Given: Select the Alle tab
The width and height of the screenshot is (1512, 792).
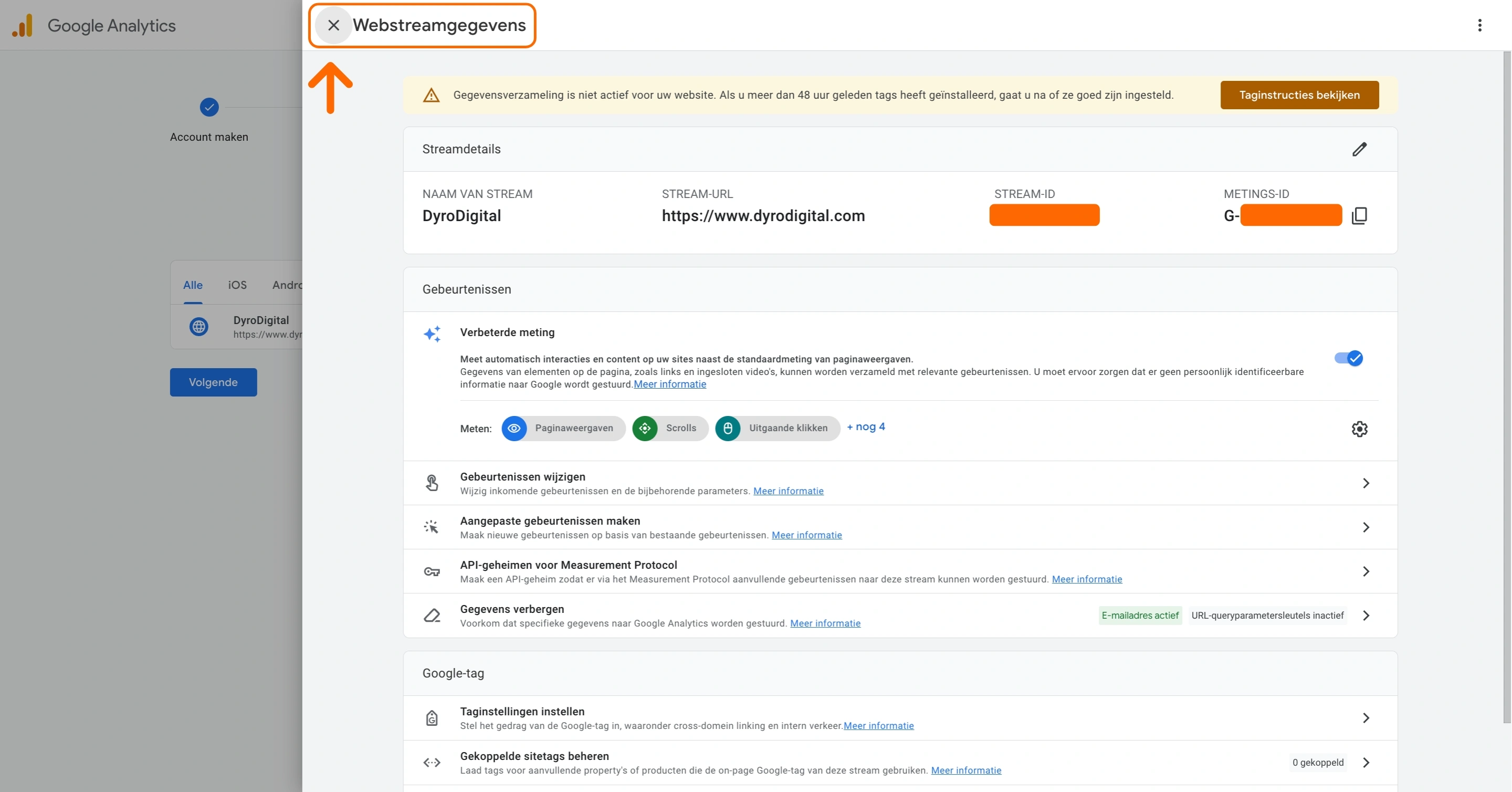Looking at the screenshot, I should tap(193, 285).
